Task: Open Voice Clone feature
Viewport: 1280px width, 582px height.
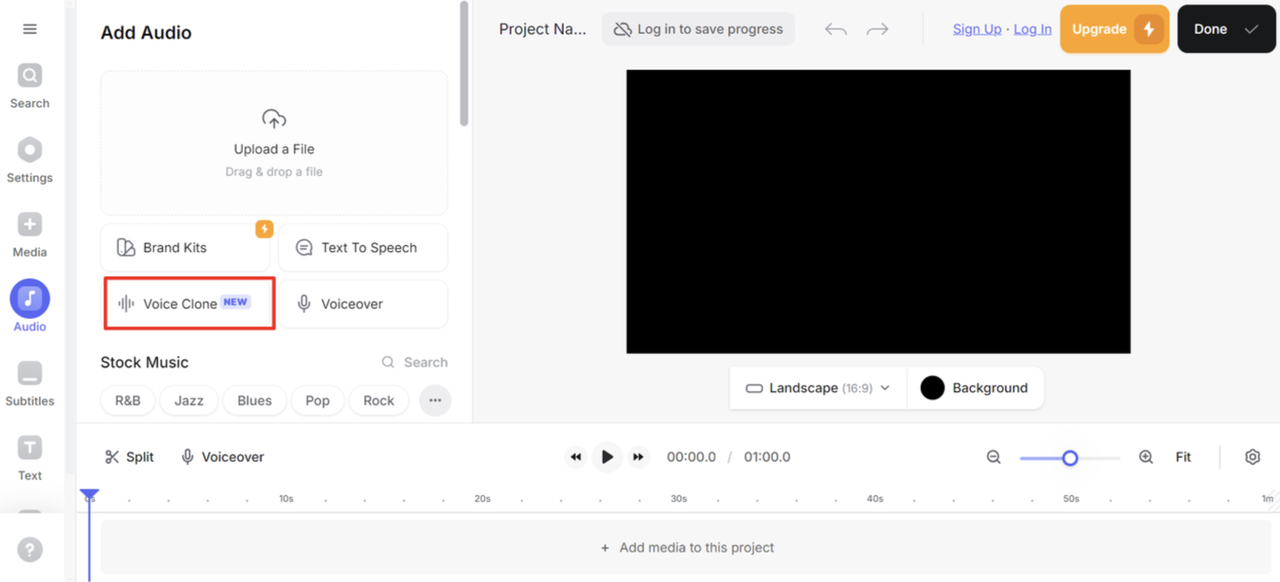Action: pos(189,304)
